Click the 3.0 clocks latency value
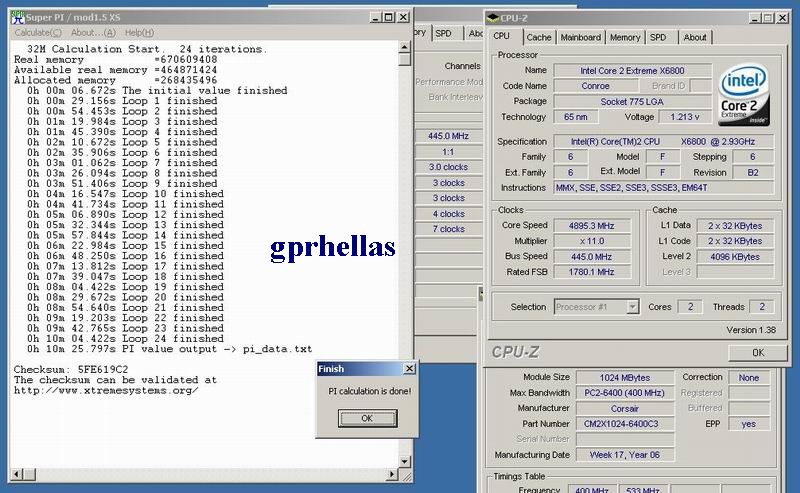 click(x=448, y=167)
